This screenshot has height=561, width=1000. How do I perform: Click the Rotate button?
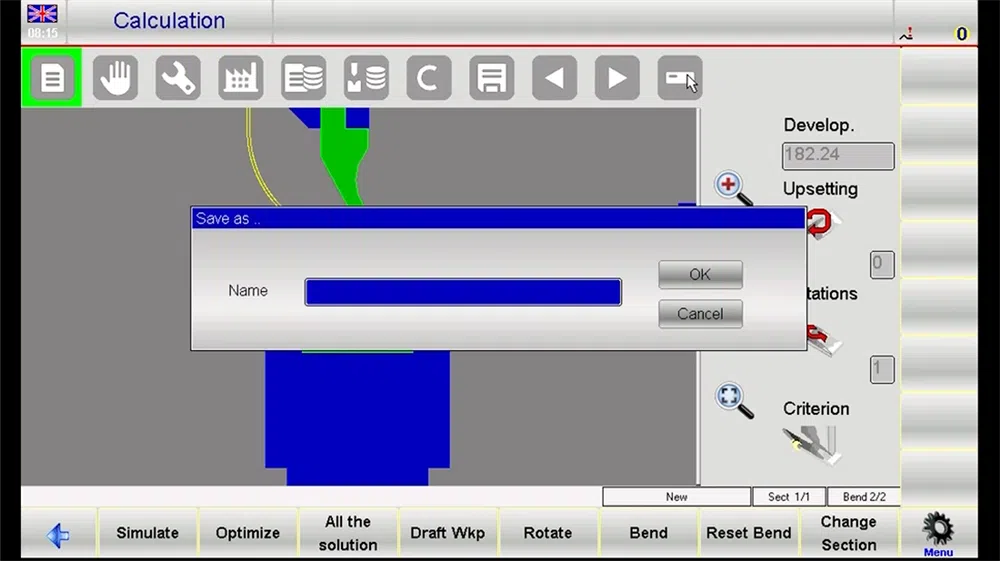tap(548, 533)
